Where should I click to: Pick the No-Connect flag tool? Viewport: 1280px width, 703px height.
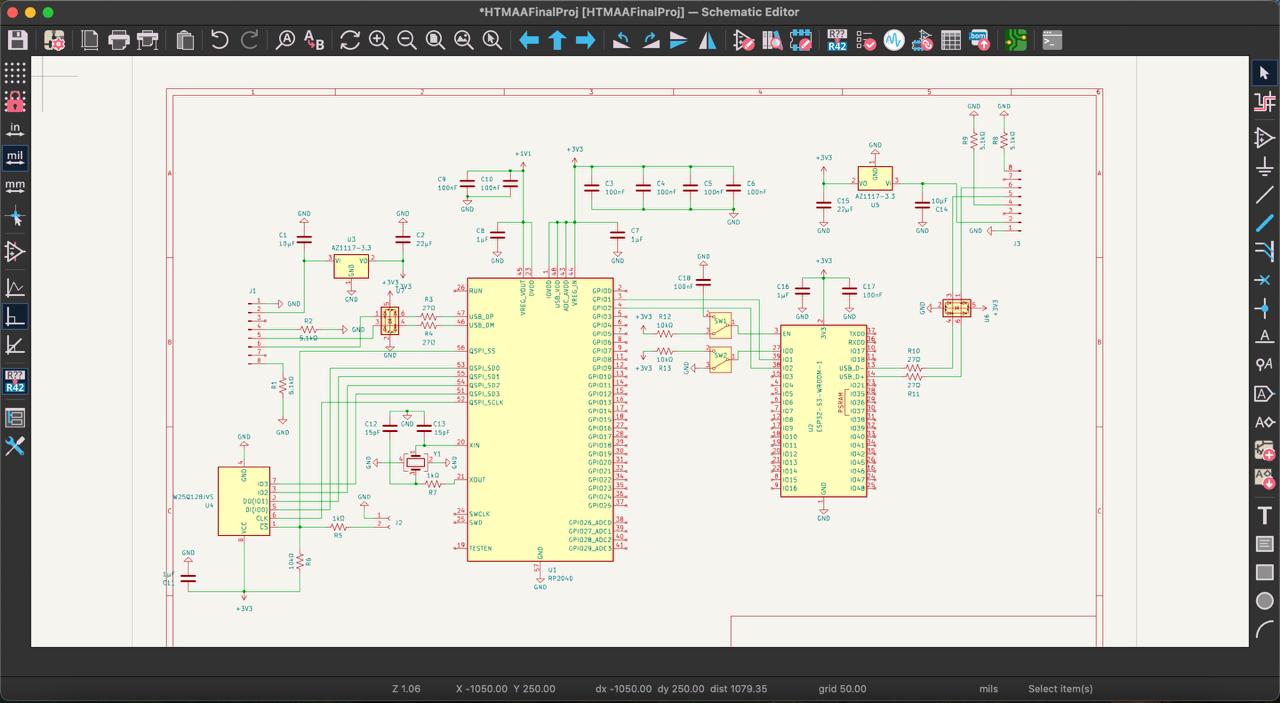[1265, 279]
